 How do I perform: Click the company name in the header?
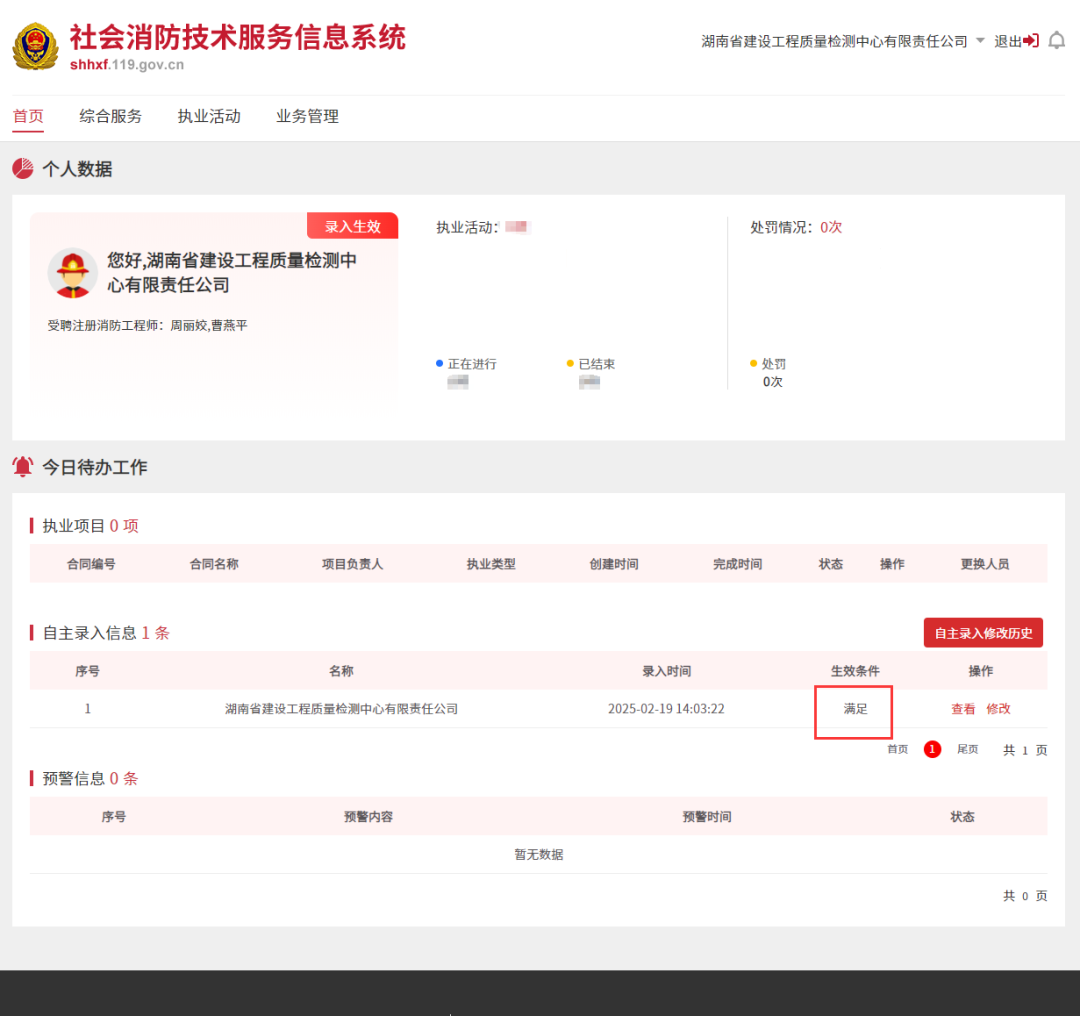click(x=834, y=41)
